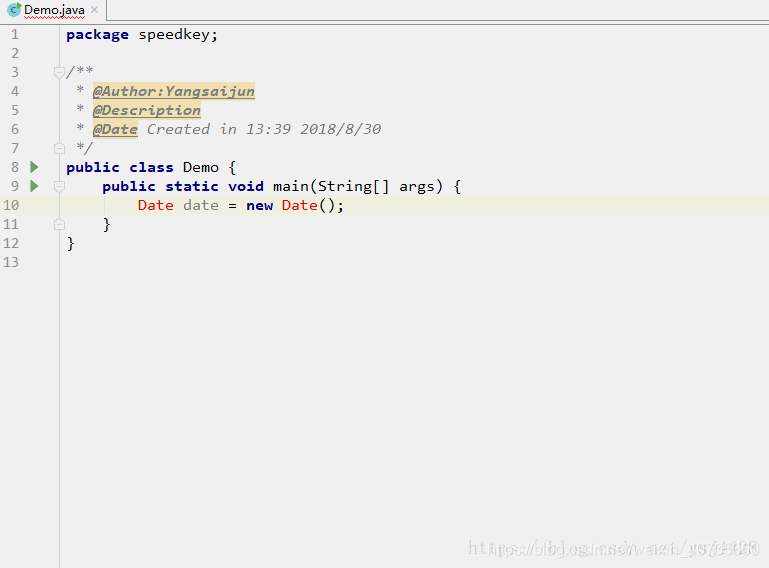Click the @Description tag
Screen dimensions: 769x568
pos(147,110)
